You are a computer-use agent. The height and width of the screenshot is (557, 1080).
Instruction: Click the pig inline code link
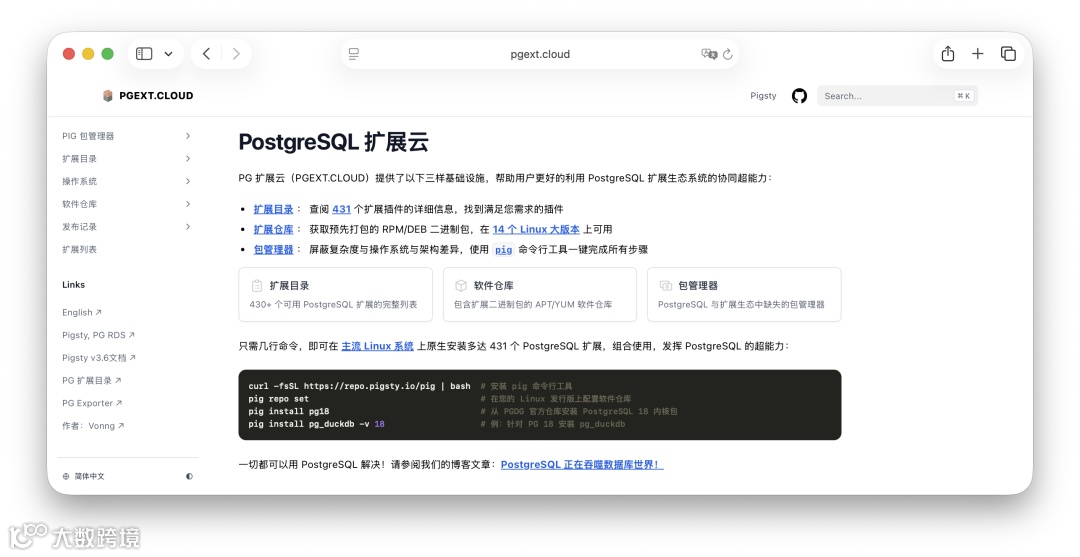tap(503, 249)
